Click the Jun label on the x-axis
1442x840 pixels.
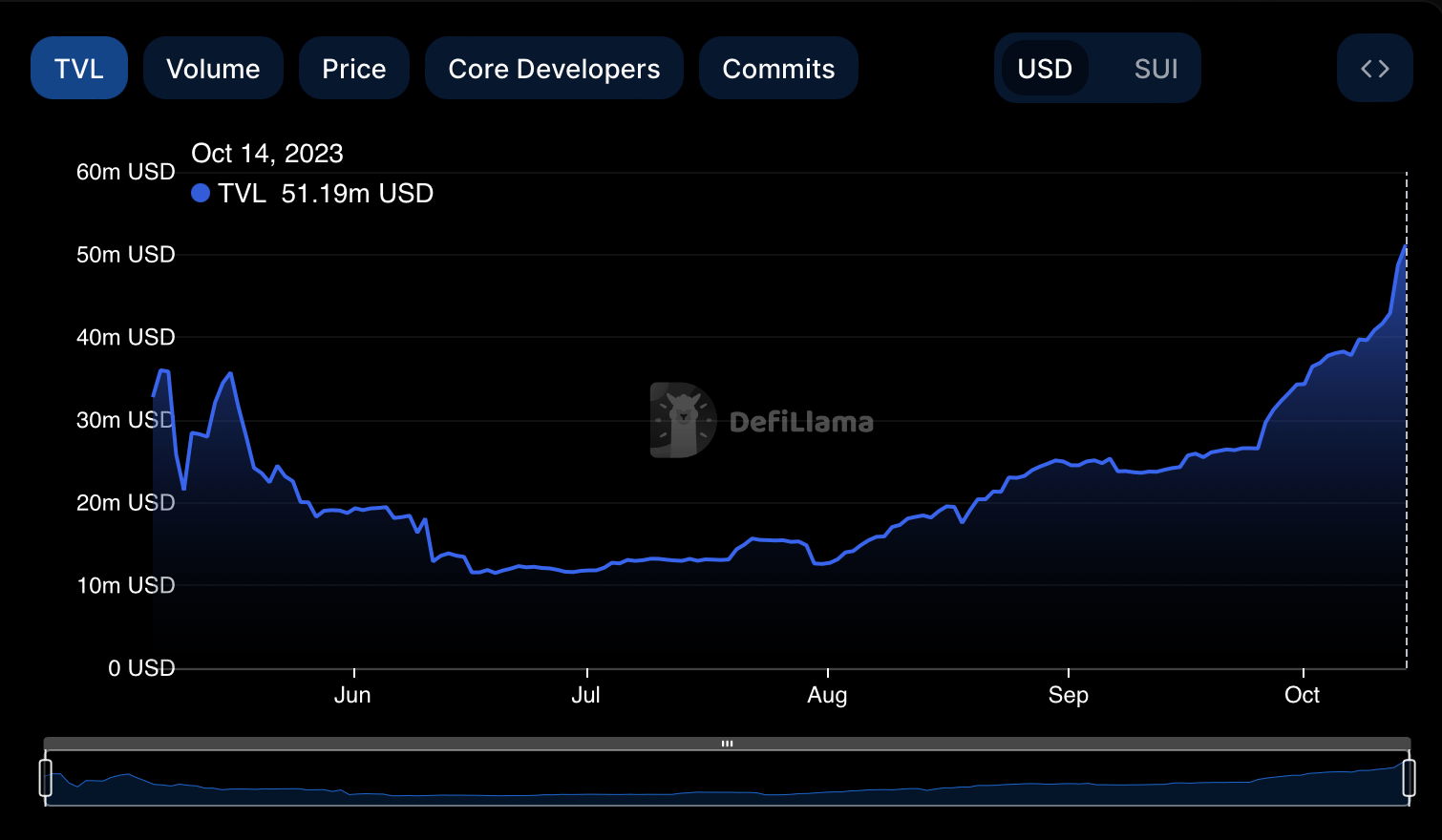point(352,695)
